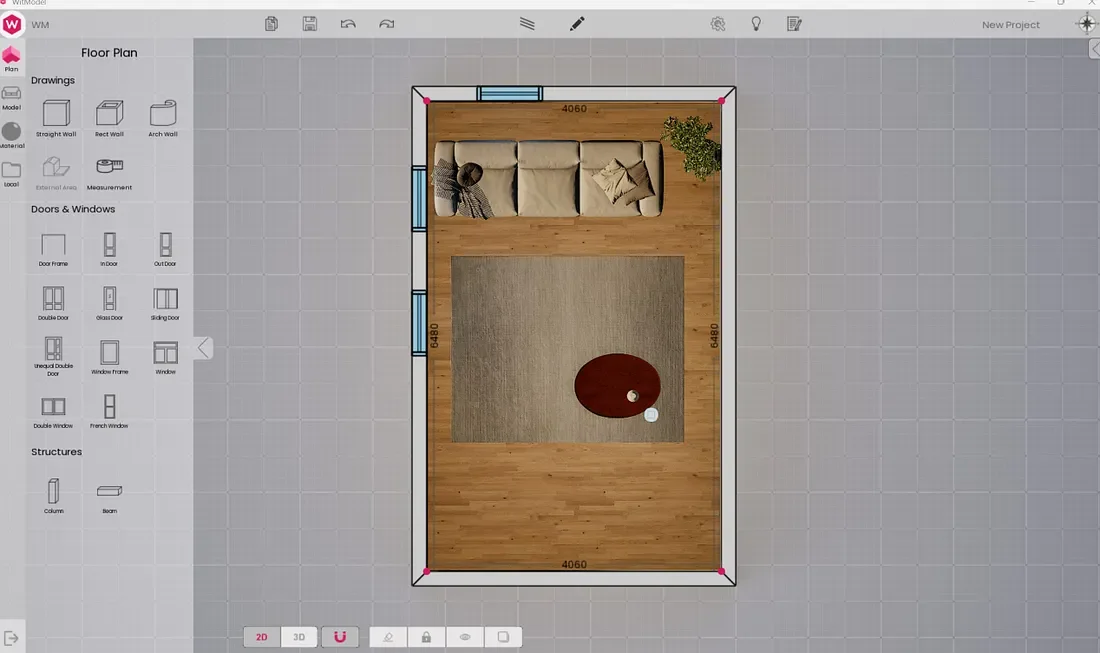Open the Local folder sidebar tab
This screenshot has height=653, width=1100.
(x=11, y=174)
